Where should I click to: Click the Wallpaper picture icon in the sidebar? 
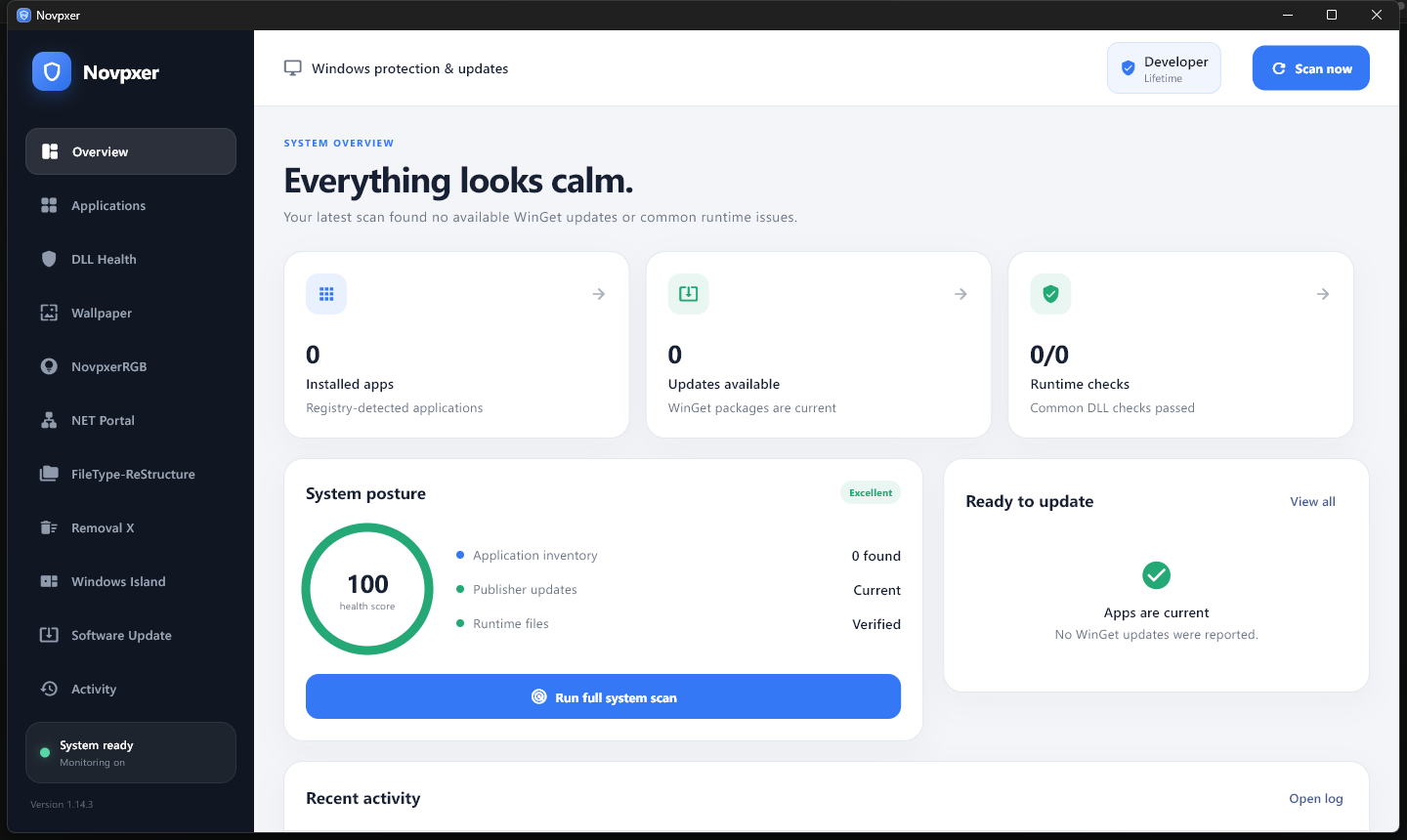[x=49, y=313]
